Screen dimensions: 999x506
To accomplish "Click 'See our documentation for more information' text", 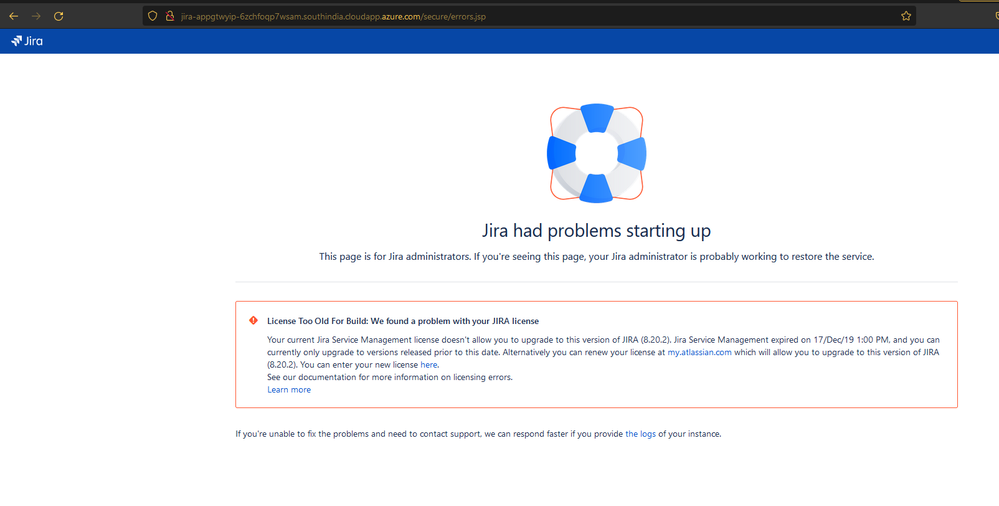I will (x=390, y=377).
